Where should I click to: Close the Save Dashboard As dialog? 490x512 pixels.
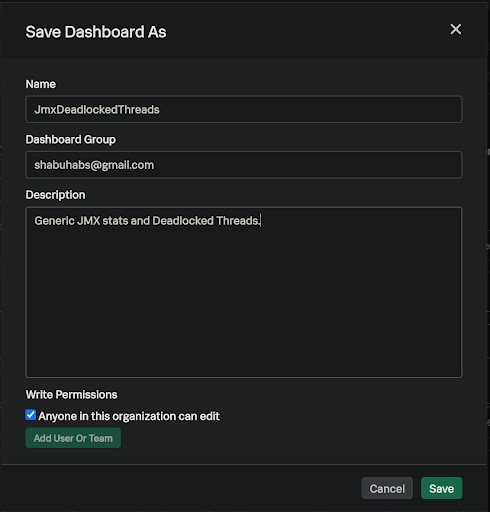[456, 29]
